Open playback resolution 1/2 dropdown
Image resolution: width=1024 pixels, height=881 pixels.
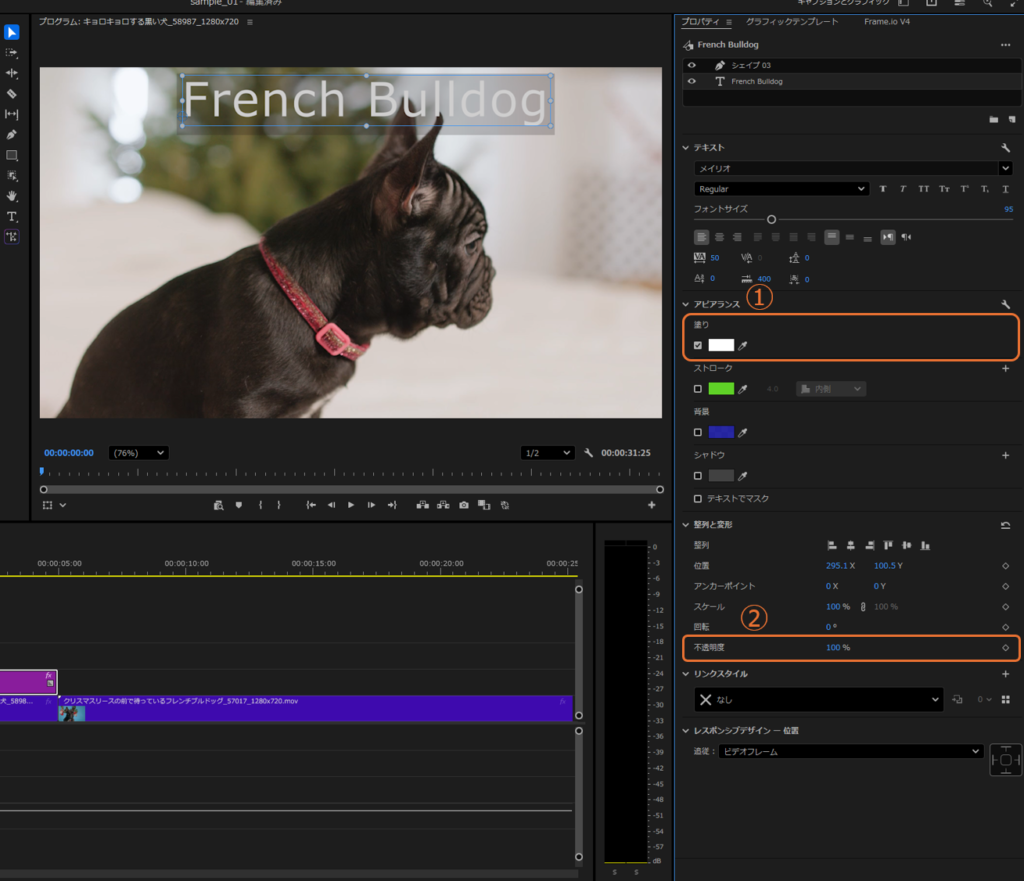(x=547, y=453)
